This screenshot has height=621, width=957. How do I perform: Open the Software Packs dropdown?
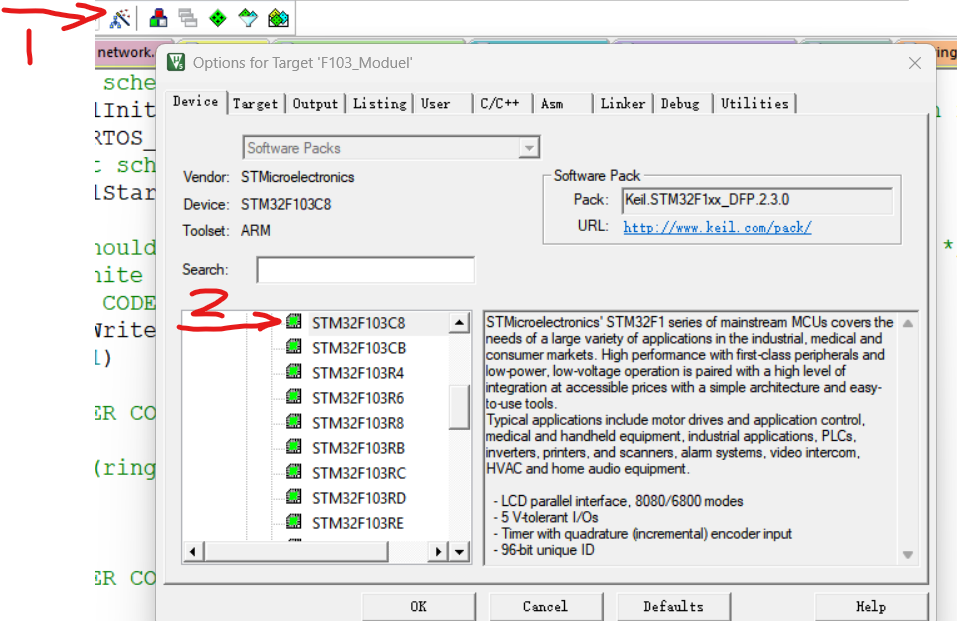528,147
